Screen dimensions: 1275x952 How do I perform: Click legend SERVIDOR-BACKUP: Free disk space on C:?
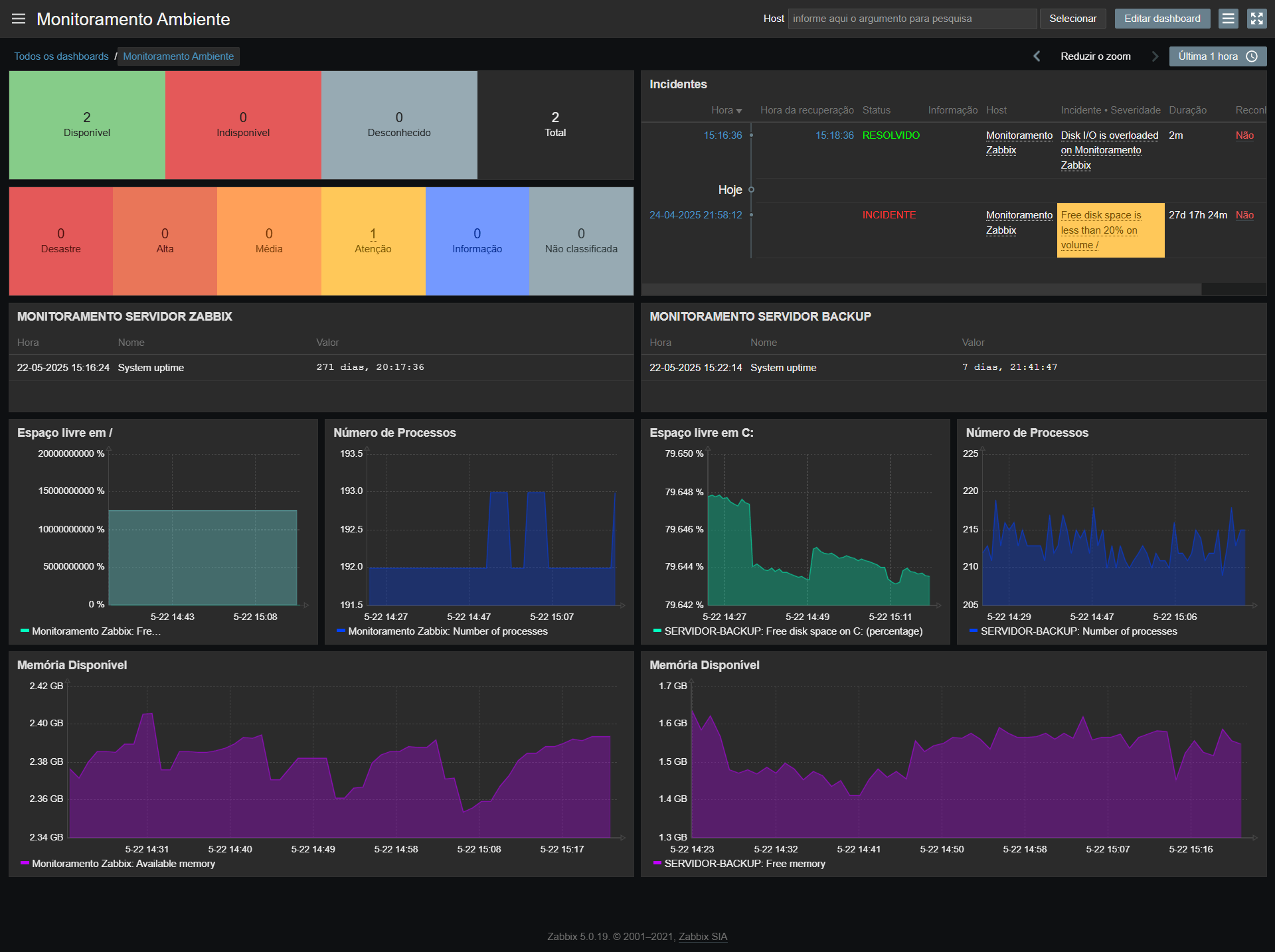[793, 631]
